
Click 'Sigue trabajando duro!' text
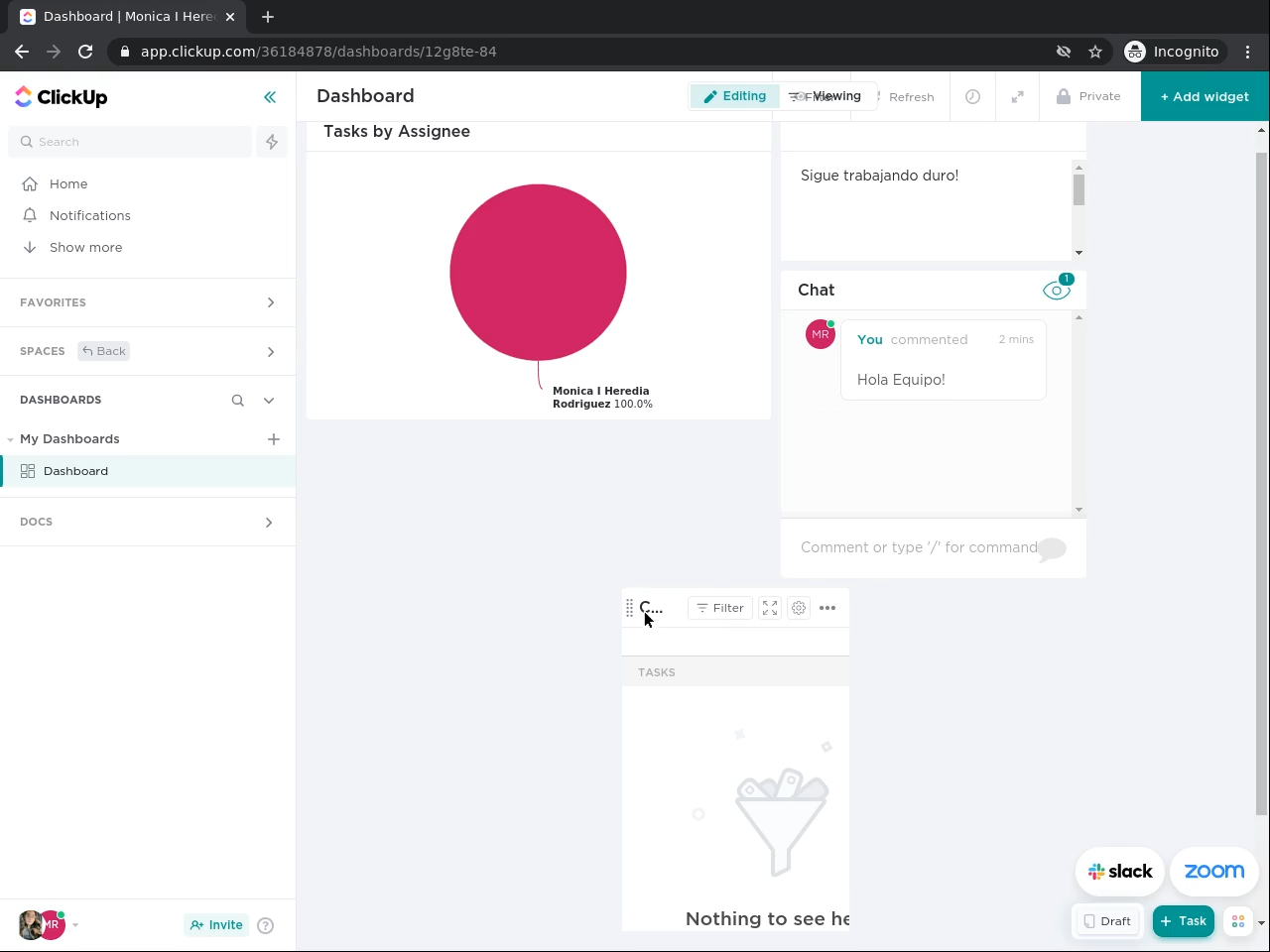click(x=879, y=176)
